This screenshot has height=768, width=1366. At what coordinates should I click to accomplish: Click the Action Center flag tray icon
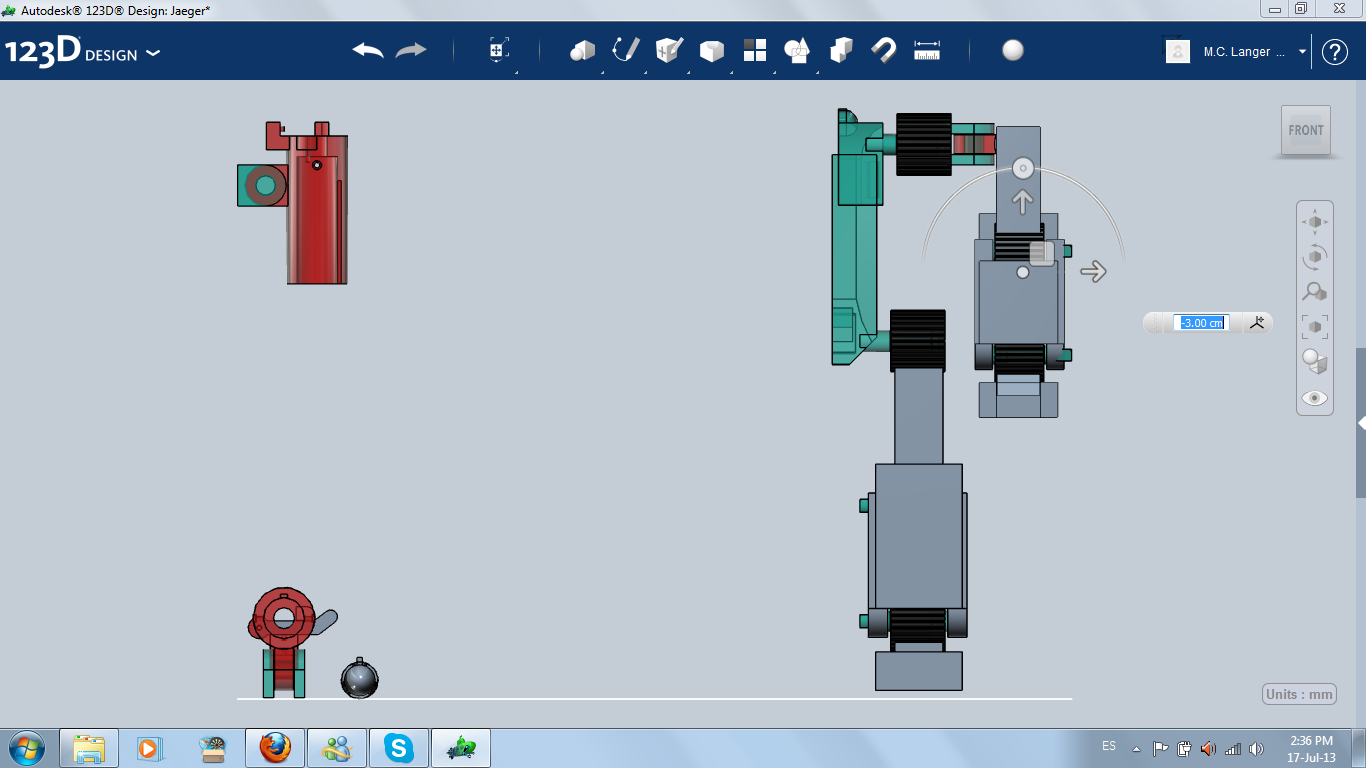click(1160, 748)
